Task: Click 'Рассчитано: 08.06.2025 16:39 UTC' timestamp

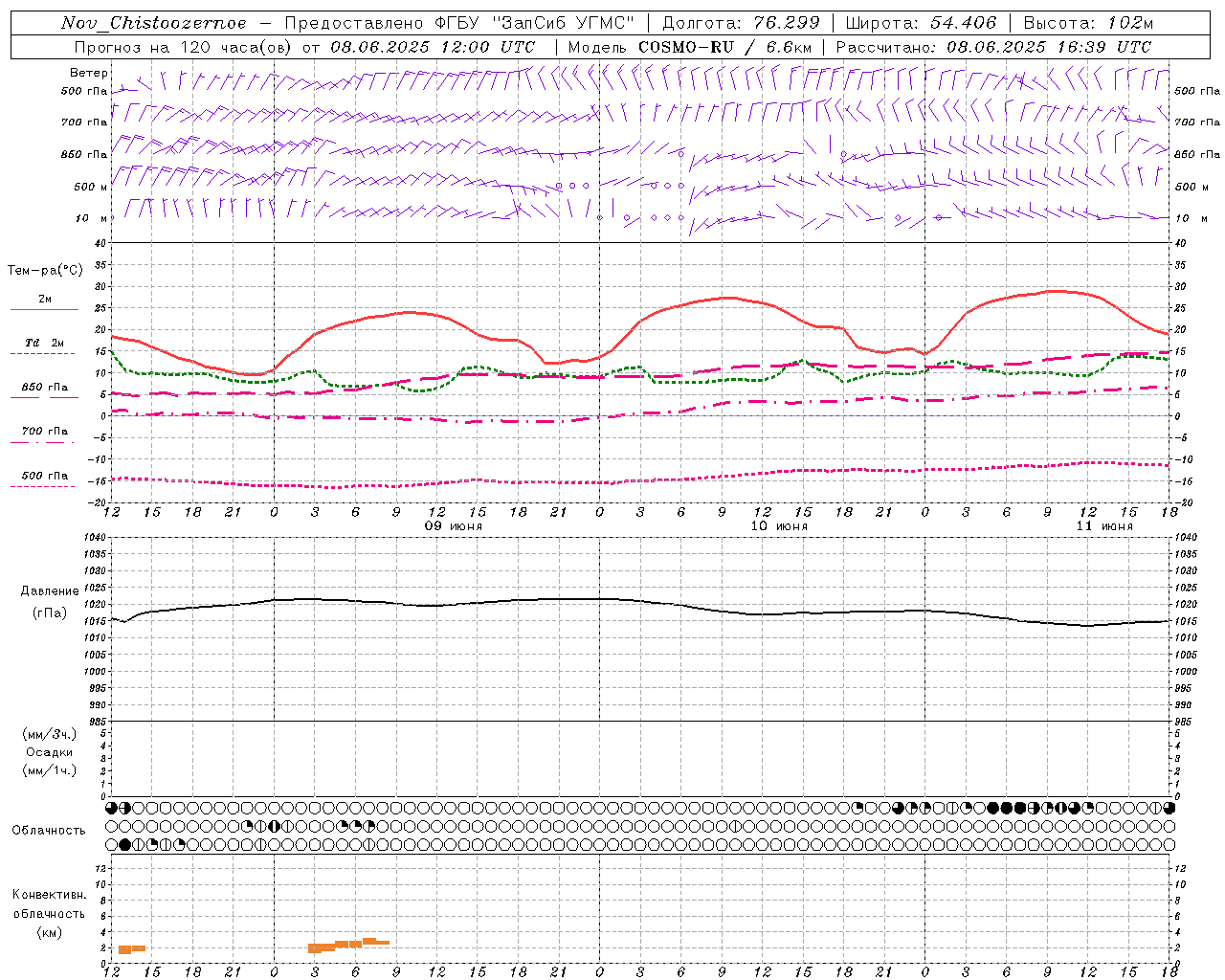Action: click(x=993, y=47)
